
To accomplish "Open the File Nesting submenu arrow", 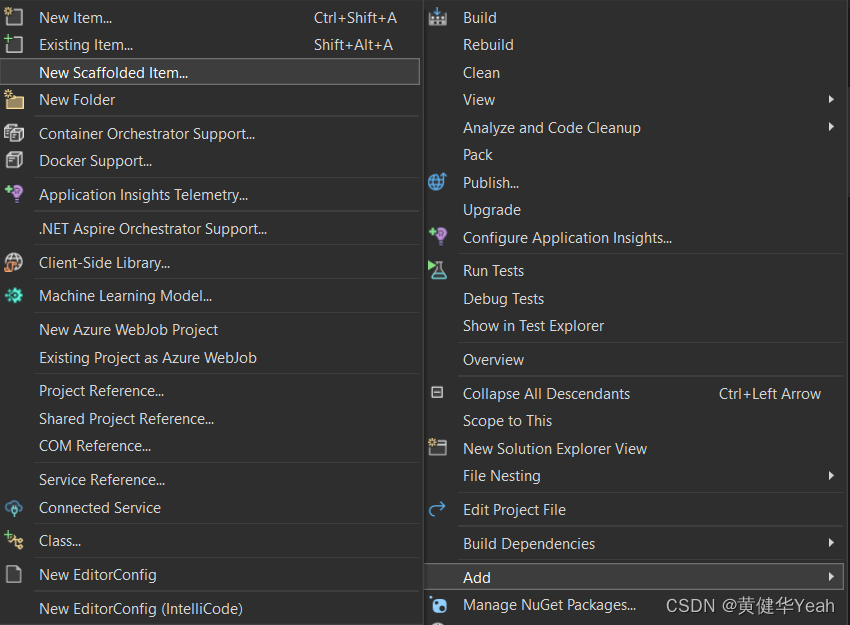I will point(831,475).
